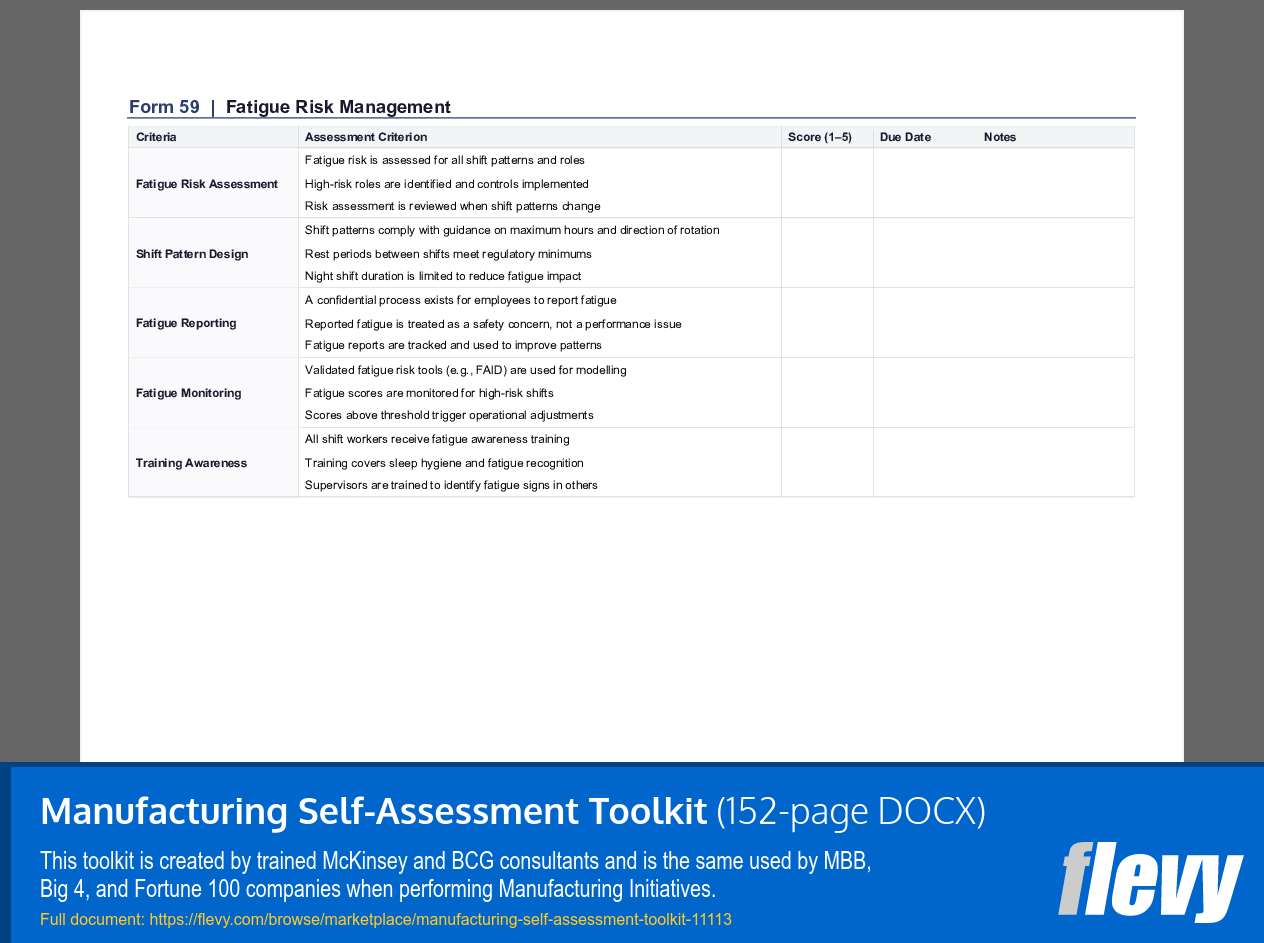Image resolution: width=1264 pixels, height=943 pixels.
Task: Select the Fatigue Reporting row label
Action: (x=186, y=322)
